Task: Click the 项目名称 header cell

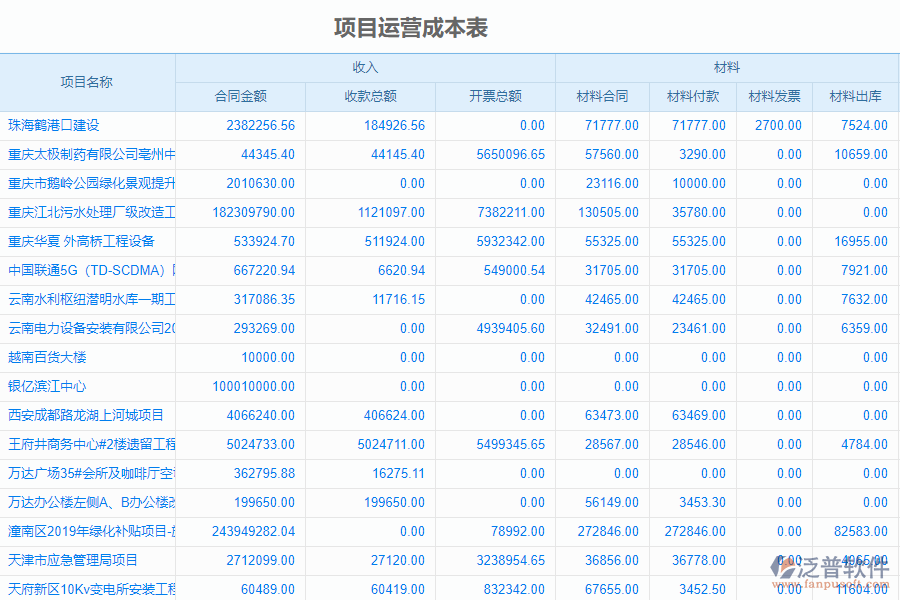Action: [90, 81]
